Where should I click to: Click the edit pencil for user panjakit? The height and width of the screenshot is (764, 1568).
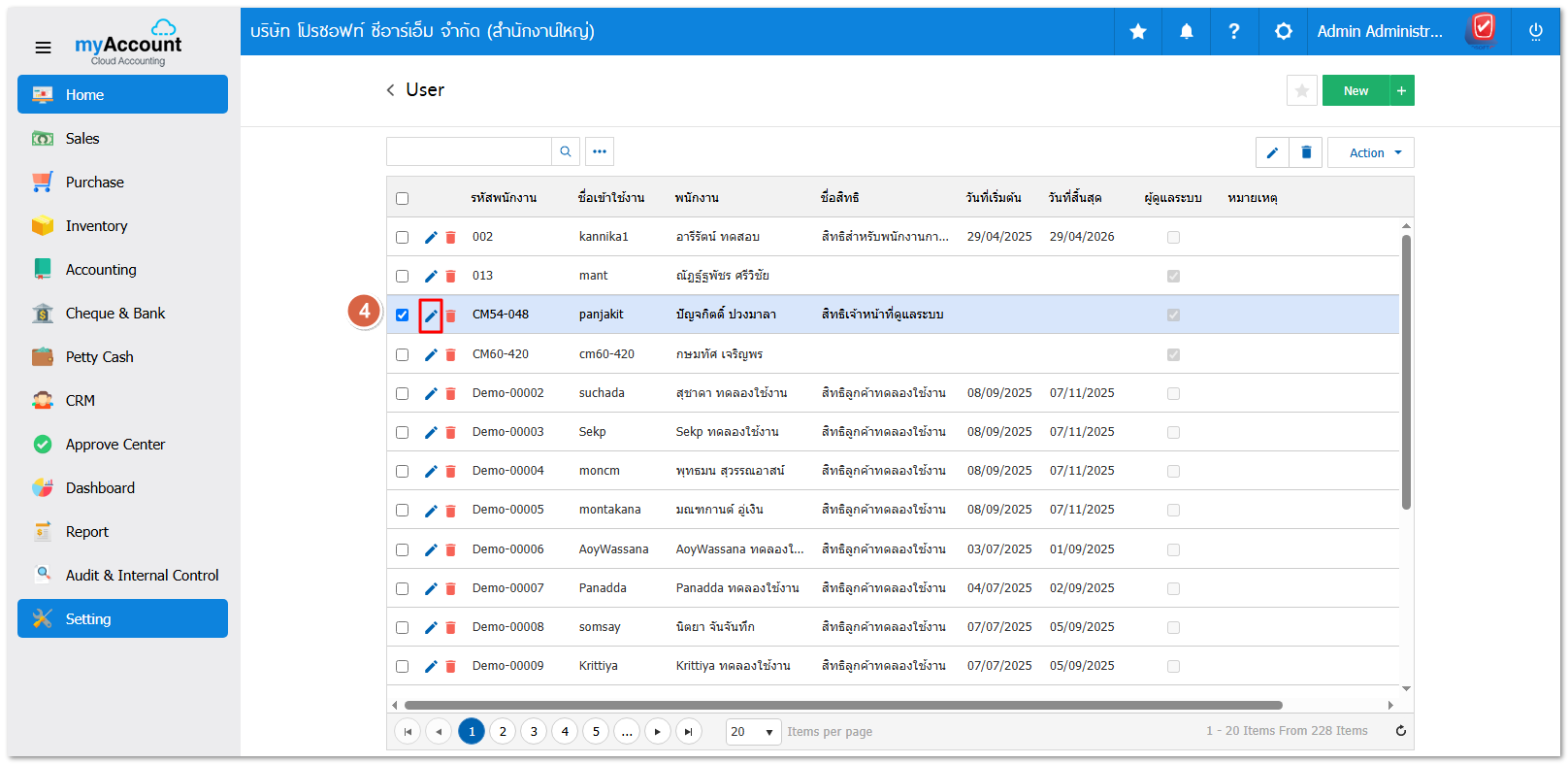click(431, 316)
